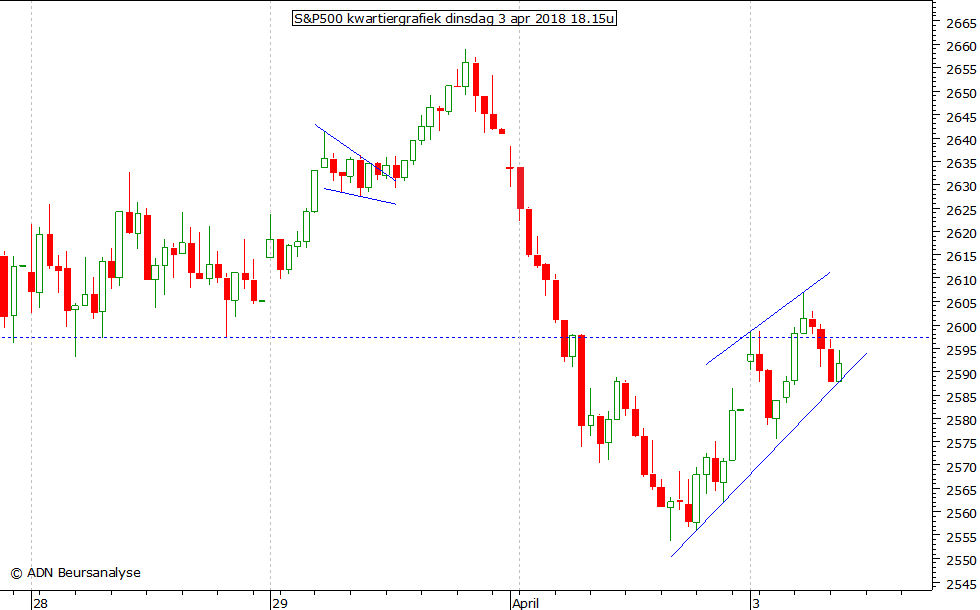Click the date label '28' on the time axis
Screen dimensions: 980x610
(41, 603)
